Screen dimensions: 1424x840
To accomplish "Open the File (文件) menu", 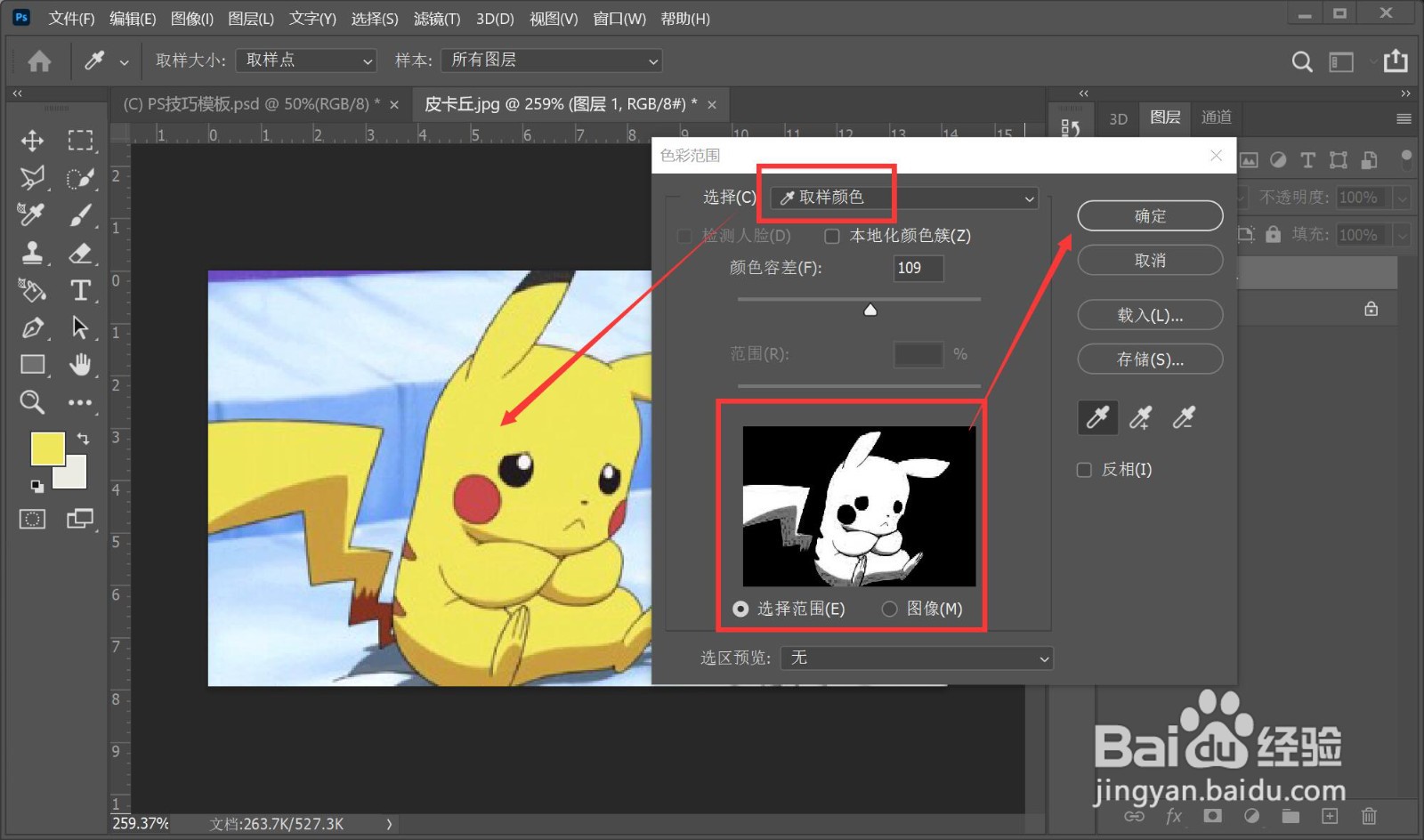I will 71,19.
